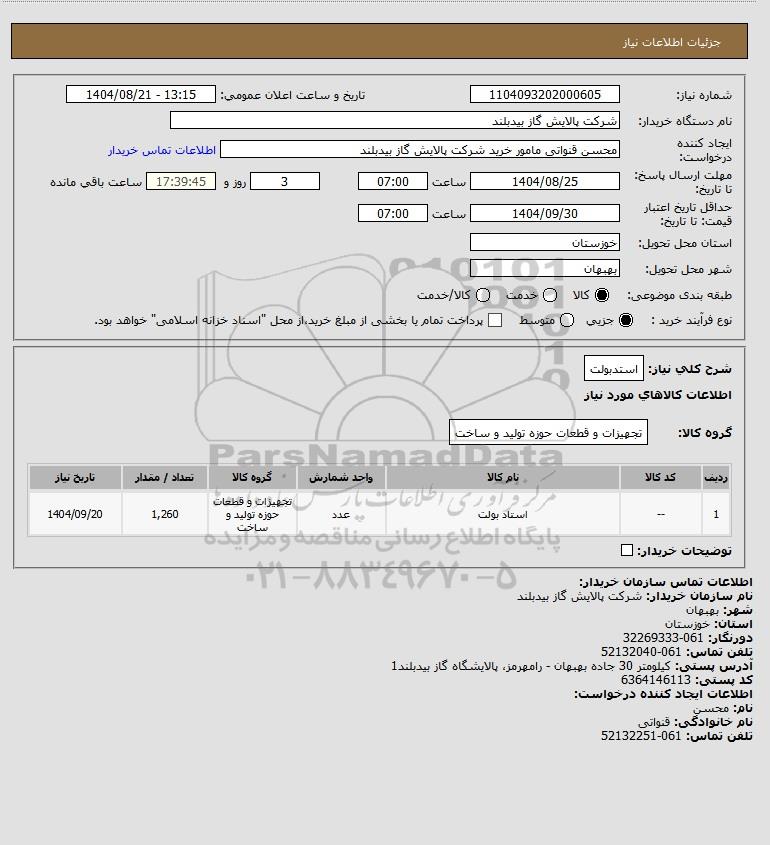Viewport: 770px width, 845px height.
Task: Toggle the توضیحات خریدار checkbox
Action: tap(626, 550)
